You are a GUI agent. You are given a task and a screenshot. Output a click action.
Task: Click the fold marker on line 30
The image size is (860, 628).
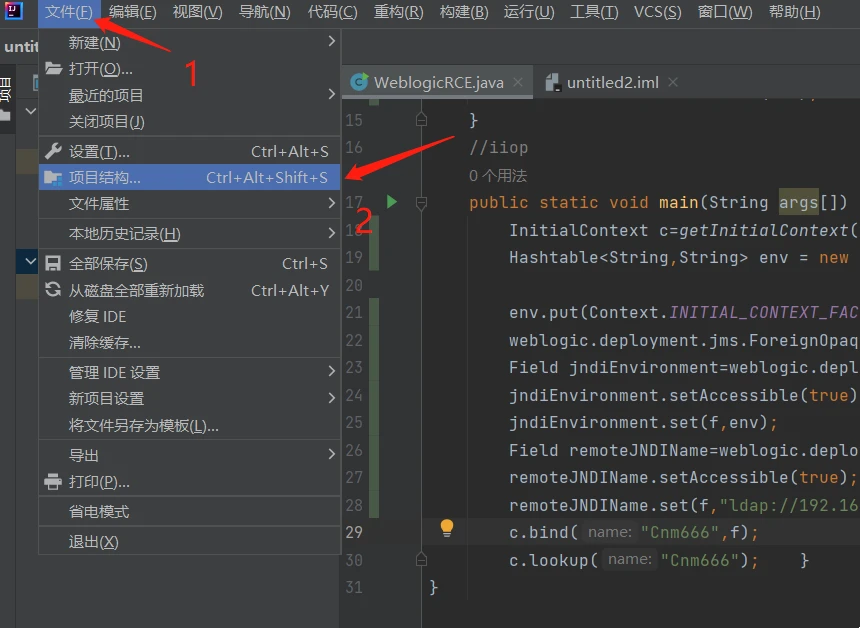[x=421, y=559]
